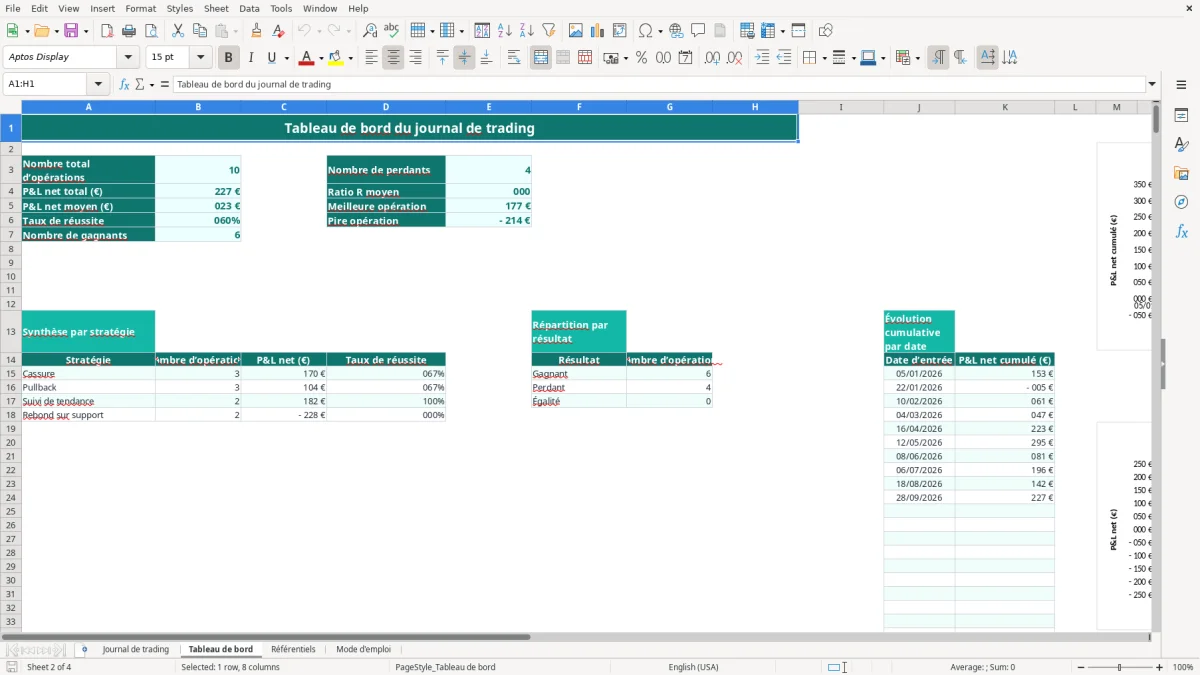The height and width of the screenshot is (675, 1200).
Task: Insert a comment with the speech-bubble icon
Action: [698, 31]
